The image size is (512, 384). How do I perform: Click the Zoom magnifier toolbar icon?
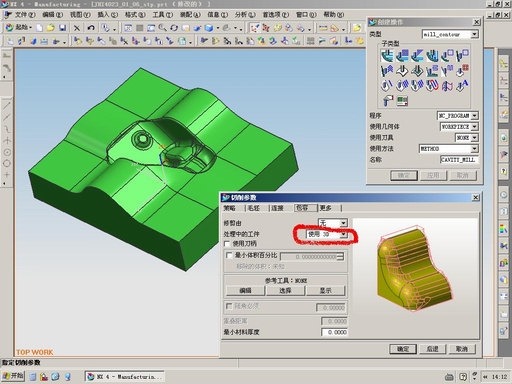pyautogui.click(x=162, y=28)
